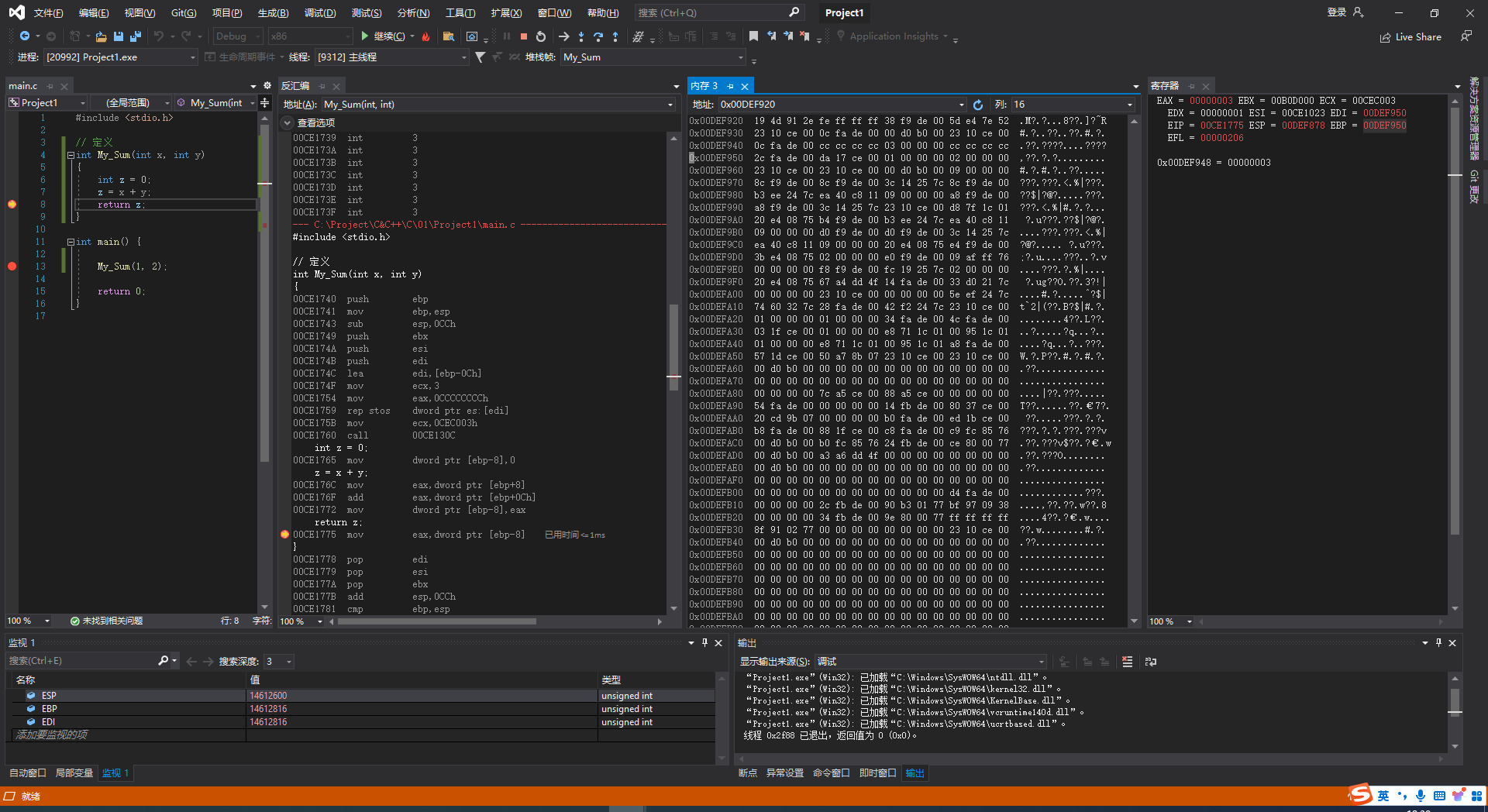Toggle bookmark on the current line

pos(753,36)
